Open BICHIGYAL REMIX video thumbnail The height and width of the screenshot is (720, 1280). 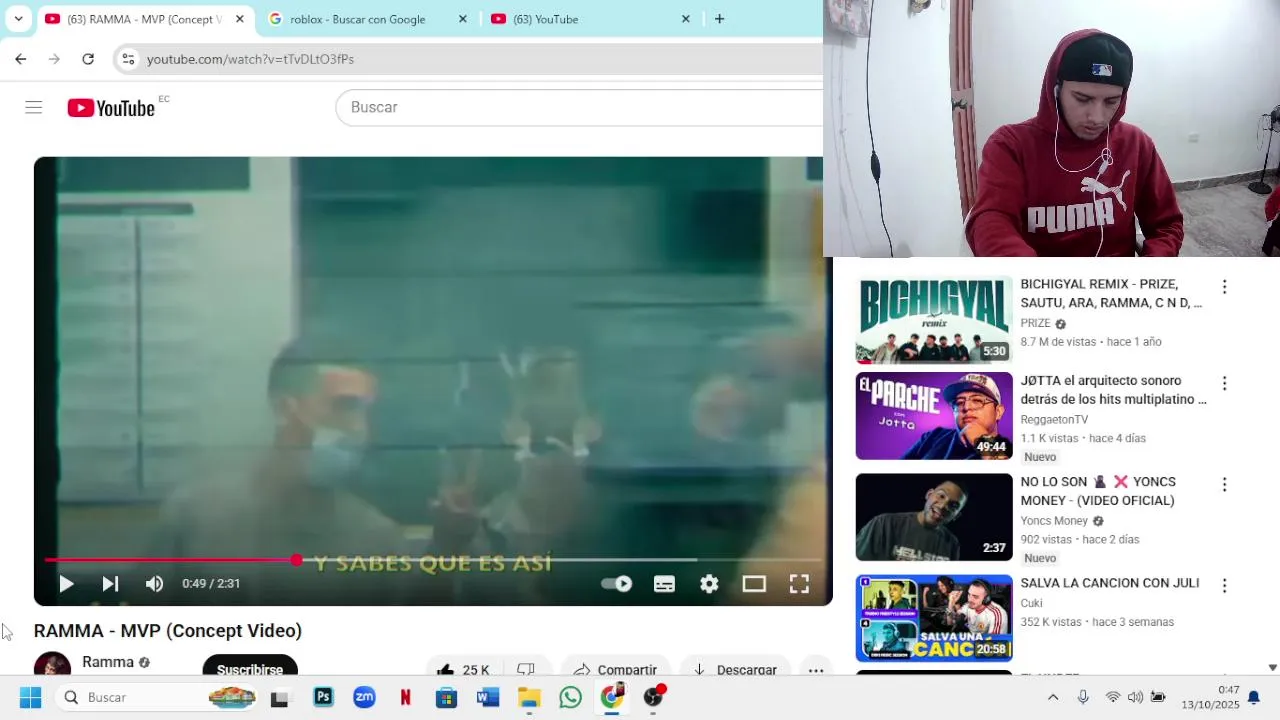[x=934, y=319]
